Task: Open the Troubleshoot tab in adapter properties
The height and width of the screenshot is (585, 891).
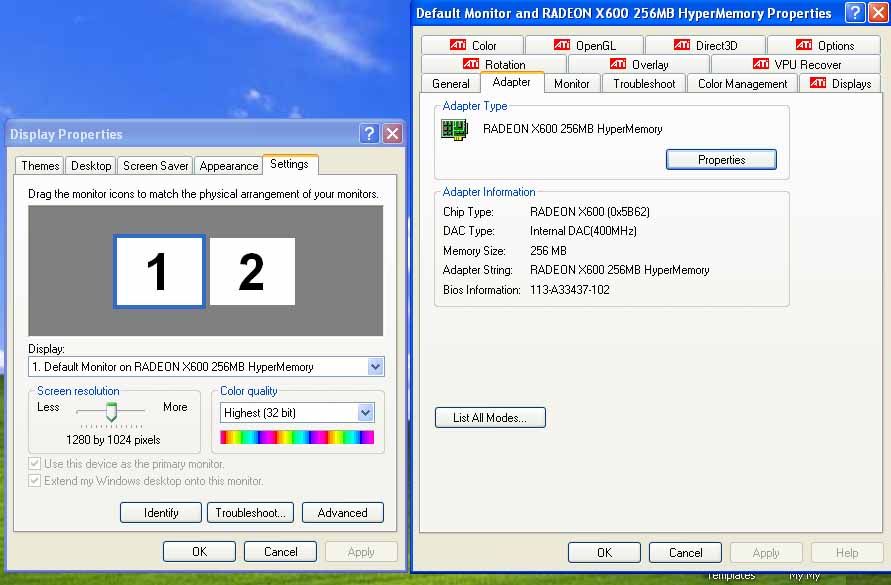Action: click(x=644, y=84)
